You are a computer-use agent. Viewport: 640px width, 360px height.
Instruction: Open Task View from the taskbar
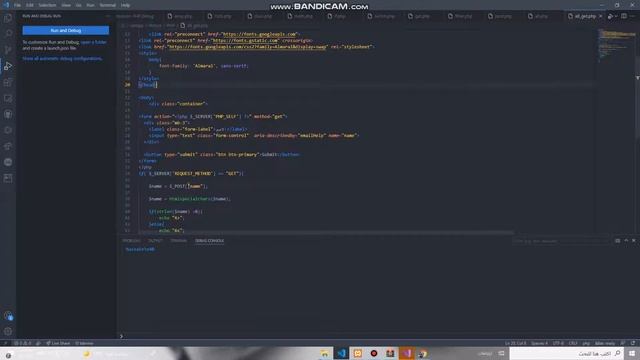[501, 353]
